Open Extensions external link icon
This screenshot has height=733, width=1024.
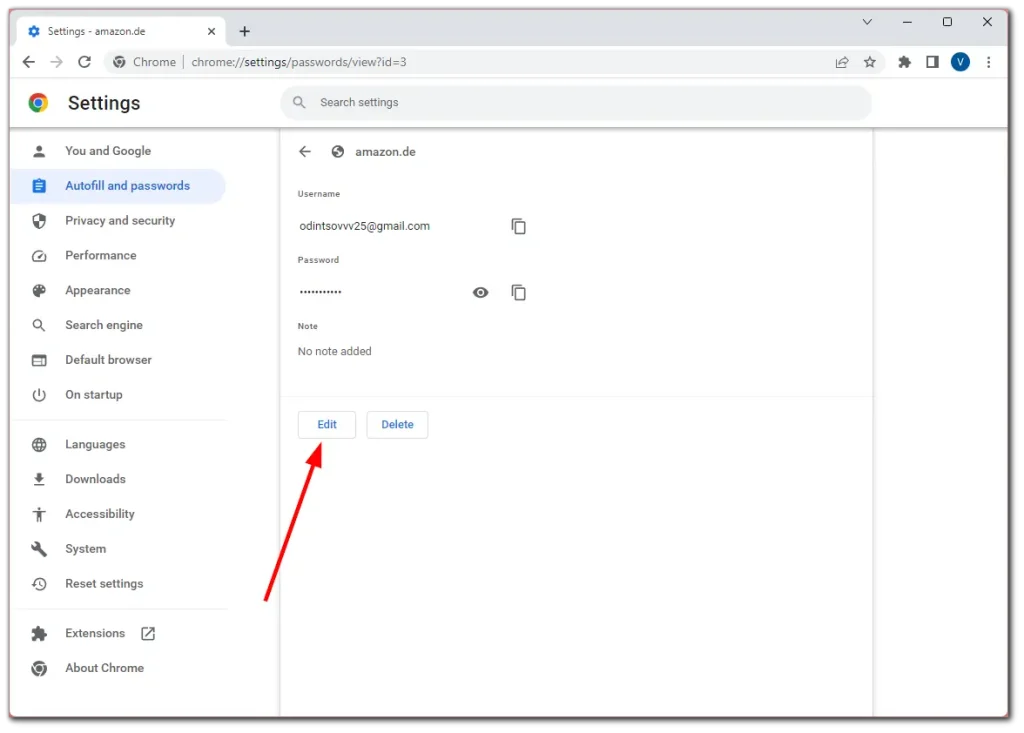[x=148, y=633]
